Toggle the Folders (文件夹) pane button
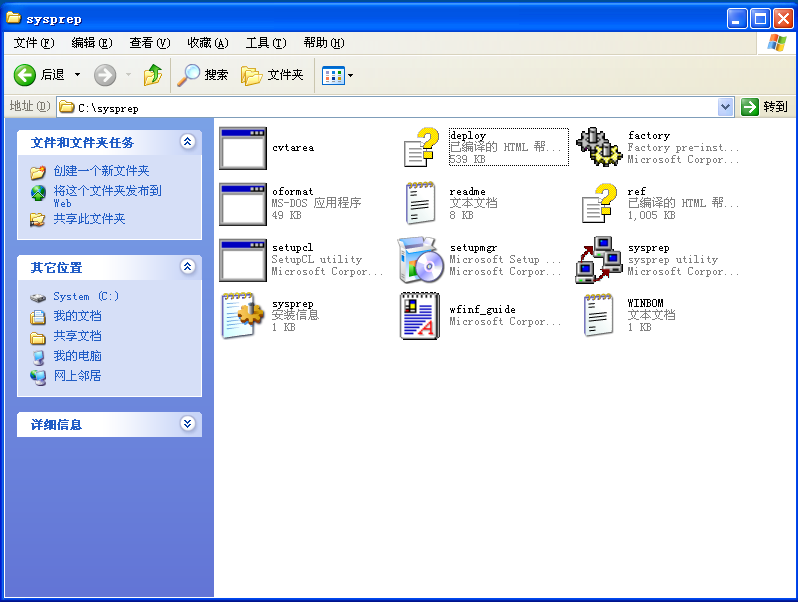This screenshot has height=602, width=798. click(272, 75)
